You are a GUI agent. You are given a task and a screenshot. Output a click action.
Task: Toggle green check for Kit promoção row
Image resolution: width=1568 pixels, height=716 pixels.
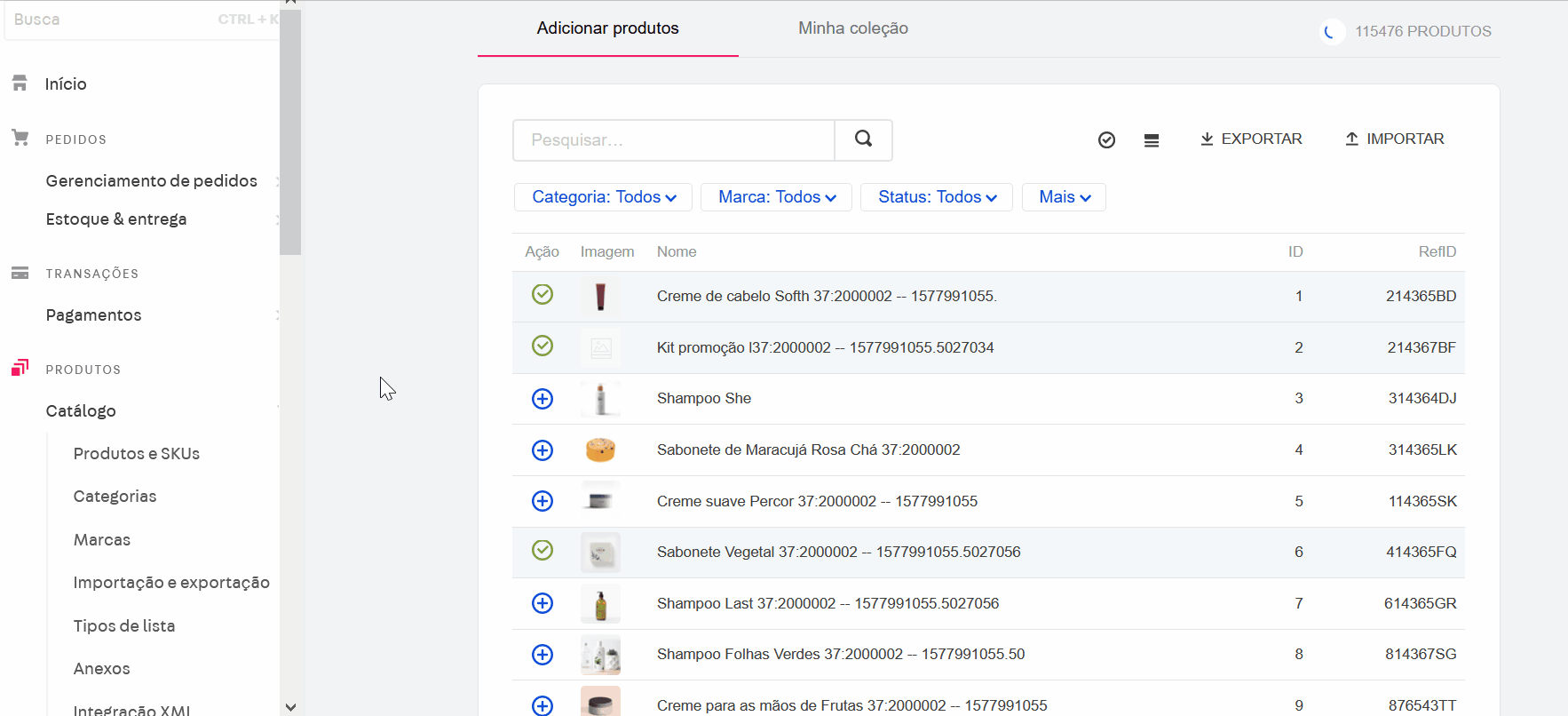click(542, 346)
